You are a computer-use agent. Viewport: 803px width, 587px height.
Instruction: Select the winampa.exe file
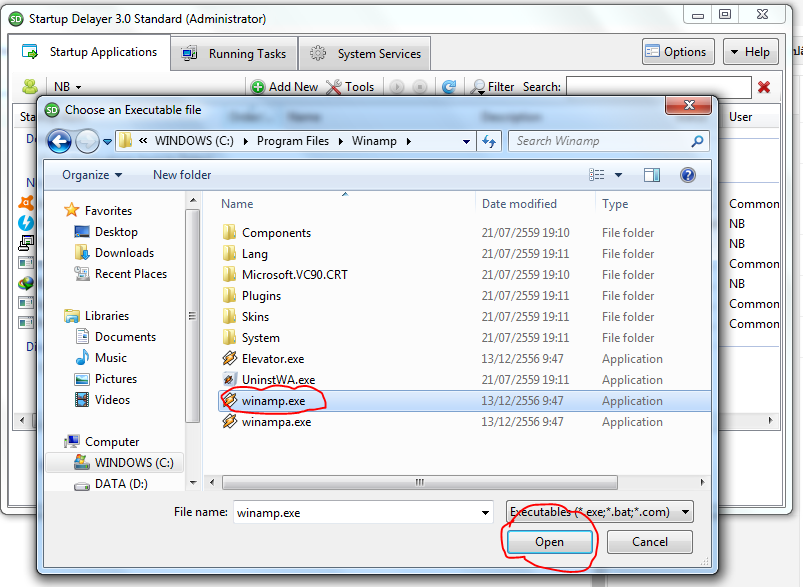click(267, 422)
